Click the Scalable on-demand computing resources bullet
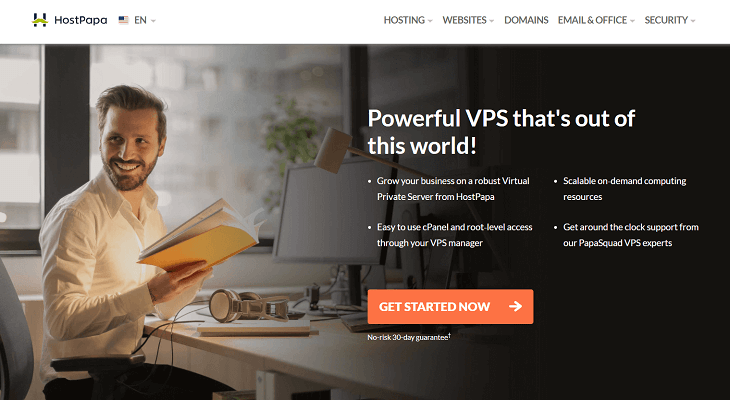 coord(624,189)
